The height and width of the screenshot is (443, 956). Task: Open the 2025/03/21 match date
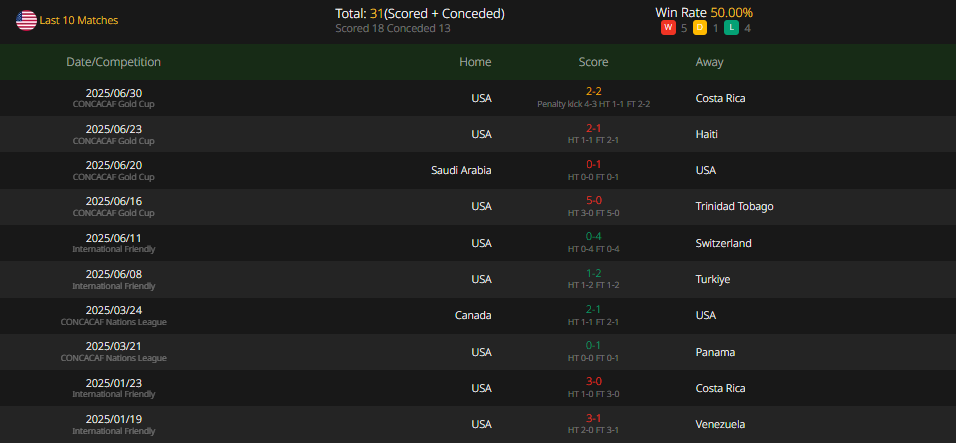113,346
